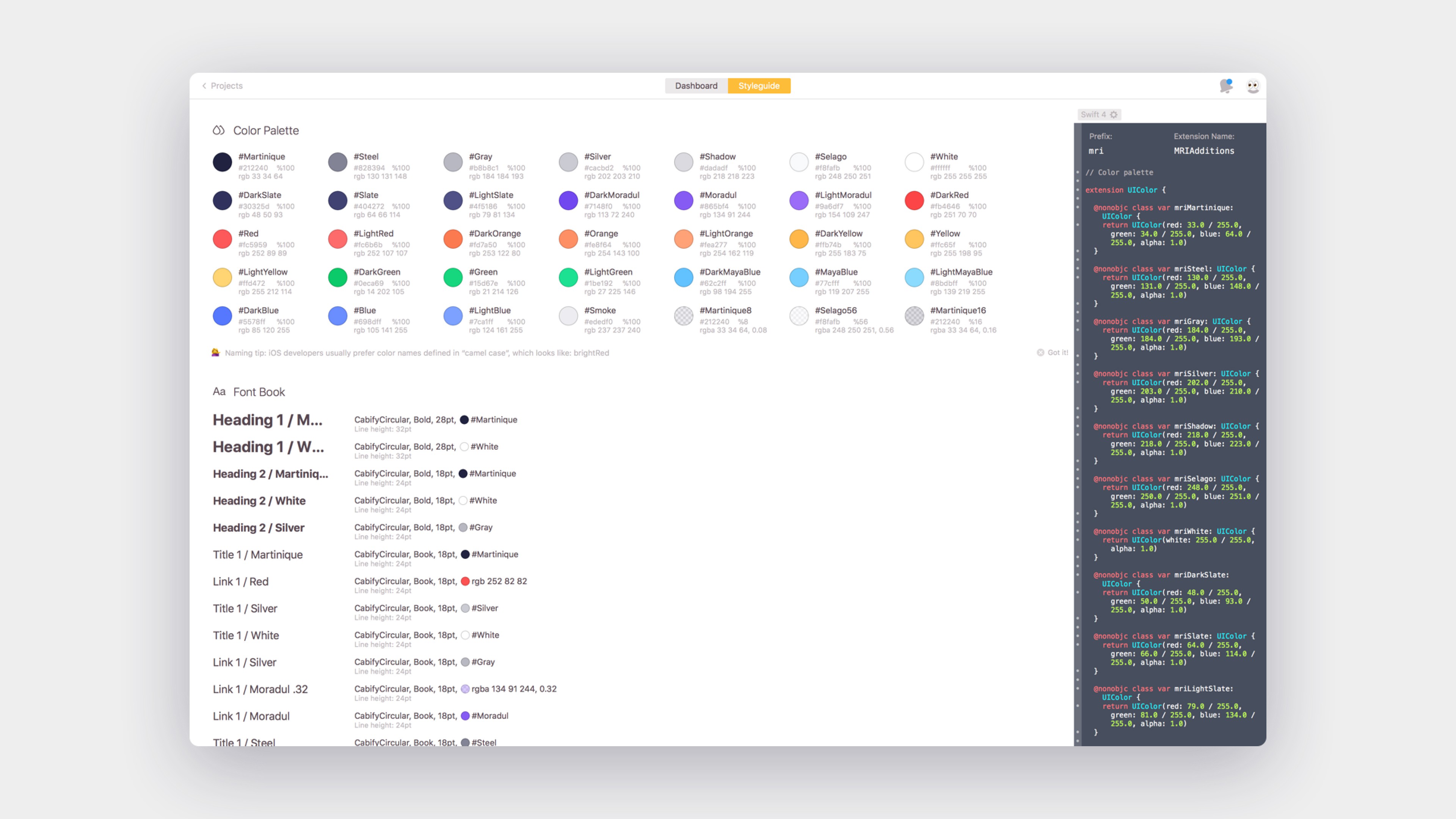The height and width of the screenshot is (819, 1456).
Task: Click the DarkMoradul color circle
Action: [x=568, y=201]
